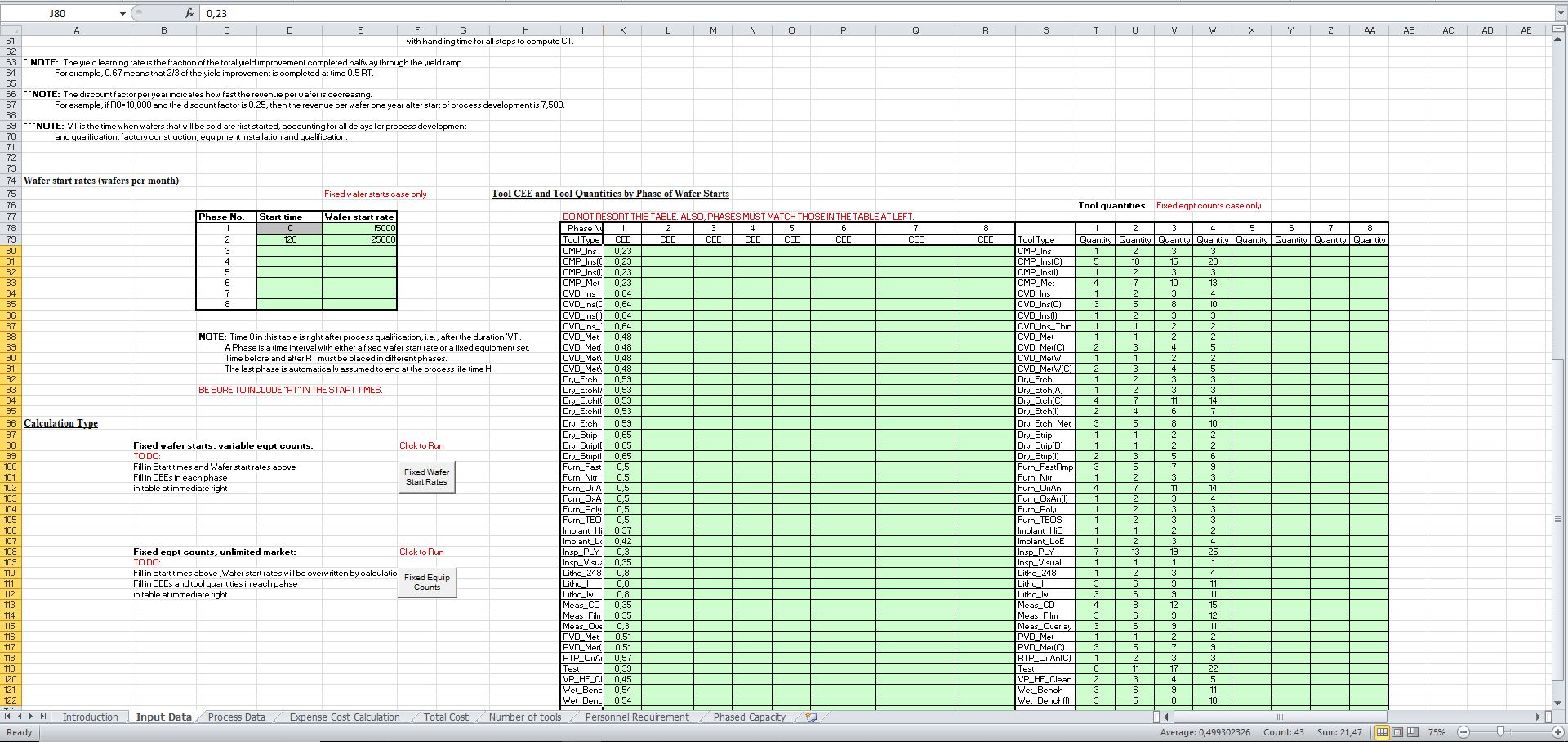Select column header S
The image size is (1568, 742).
pyautogui.click(x=1045, y=30)
